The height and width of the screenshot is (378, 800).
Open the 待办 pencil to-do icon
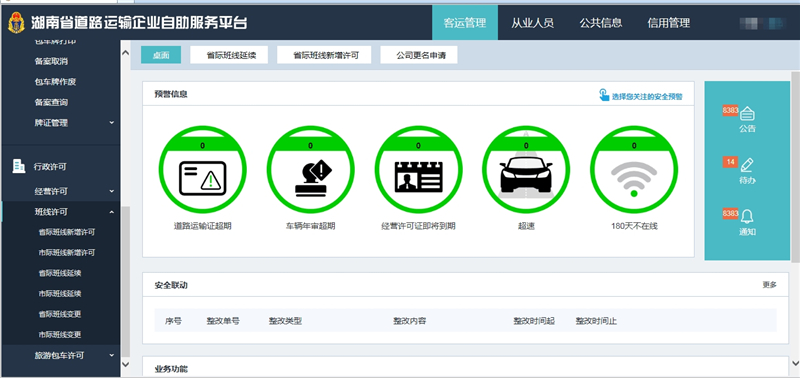pyautogui.click(x=747, y=165)
